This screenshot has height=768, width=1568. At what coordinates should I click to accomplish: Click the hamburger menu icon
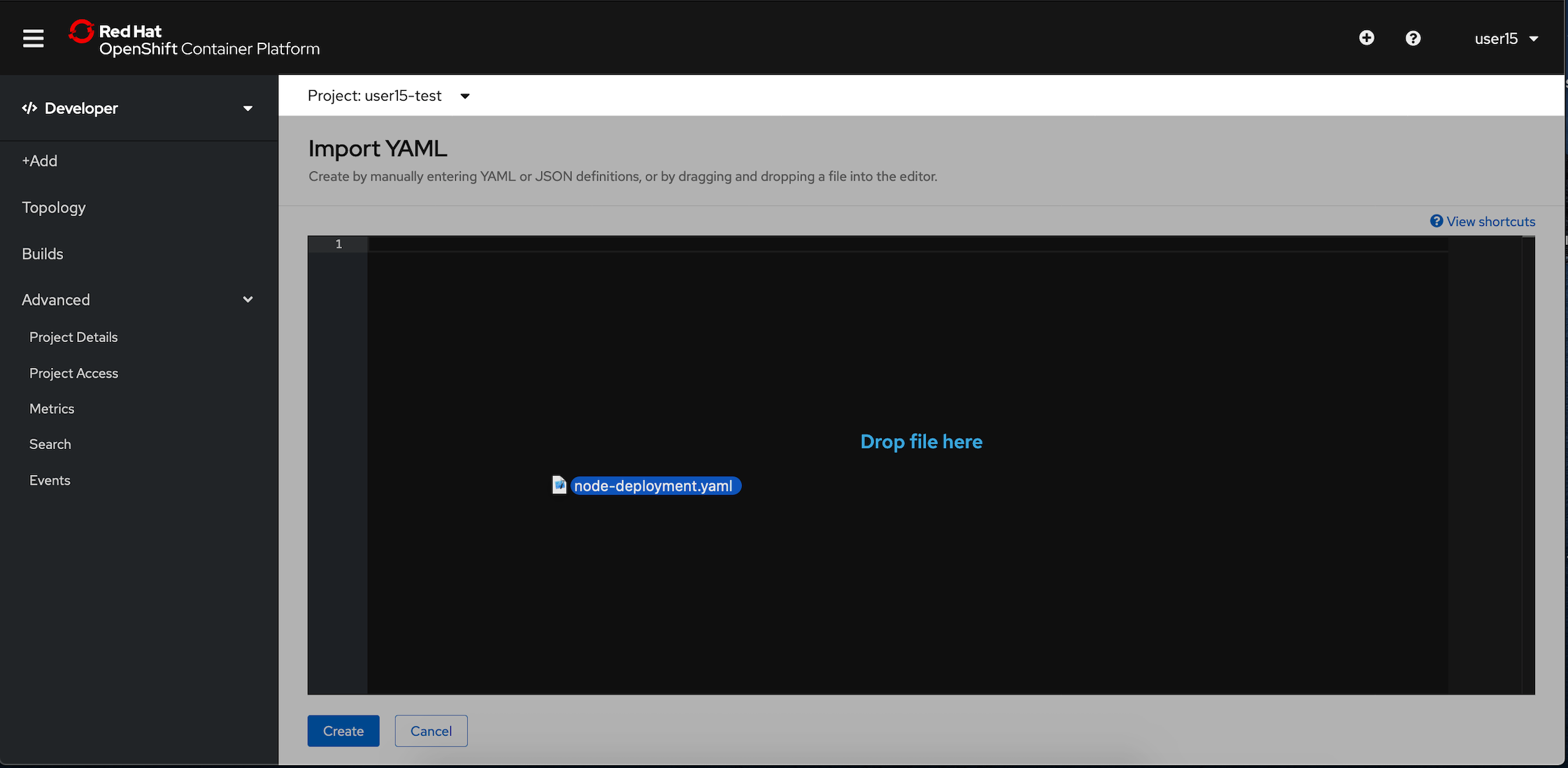tap(33, 38)
